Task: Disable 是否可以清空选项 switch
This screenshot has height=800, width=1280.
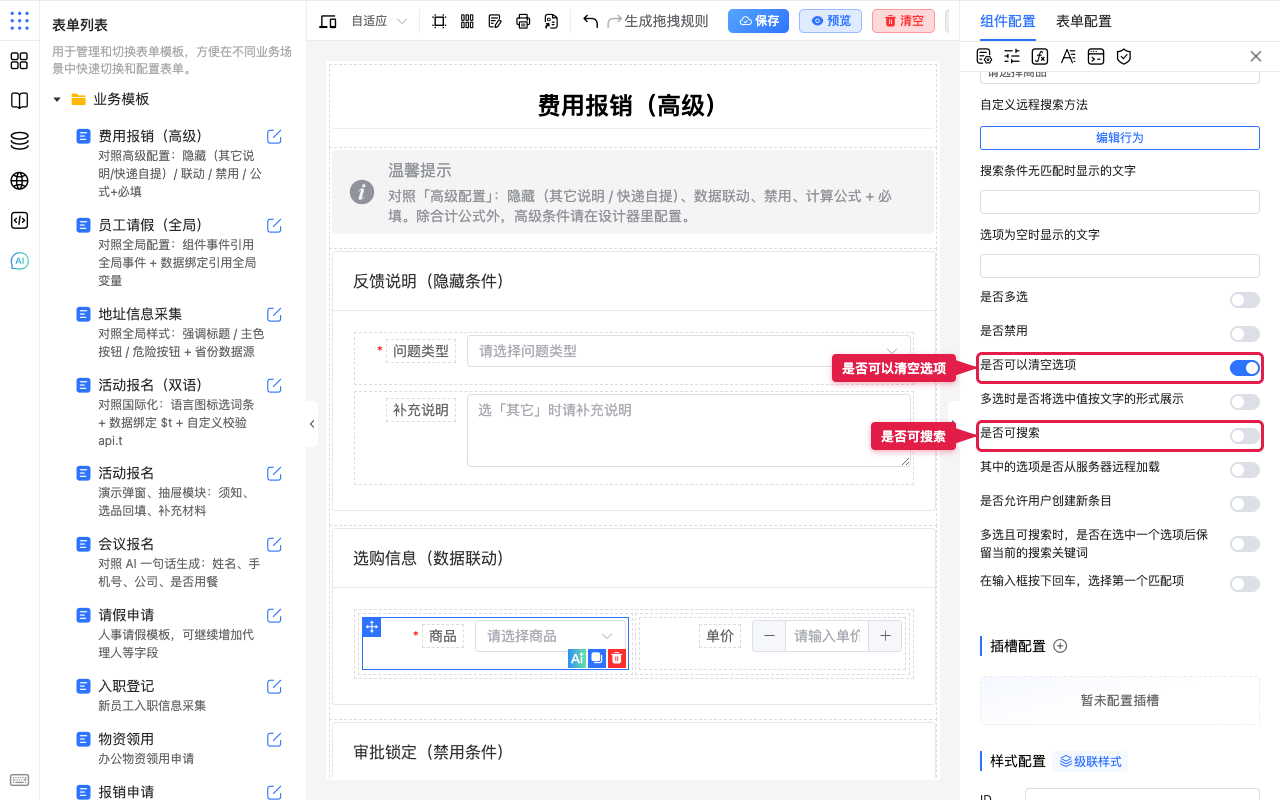Action: pos(1245,368)
